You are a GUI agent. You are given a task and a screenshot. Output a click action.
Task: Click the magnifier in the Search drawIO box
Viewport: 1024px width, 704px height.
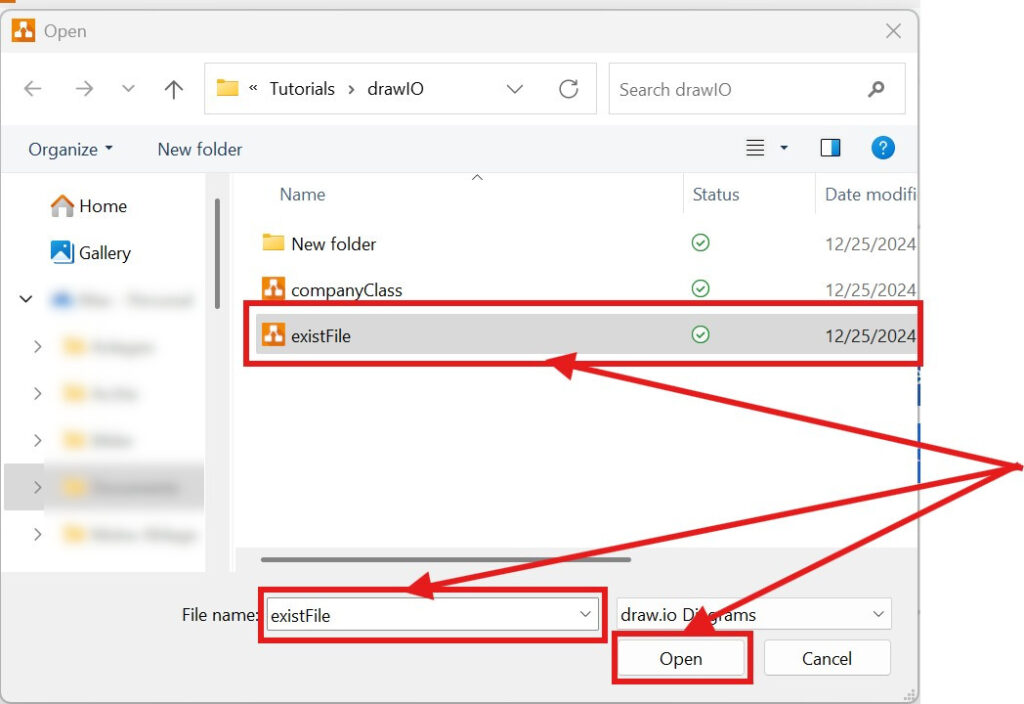[x=876, y=89]
